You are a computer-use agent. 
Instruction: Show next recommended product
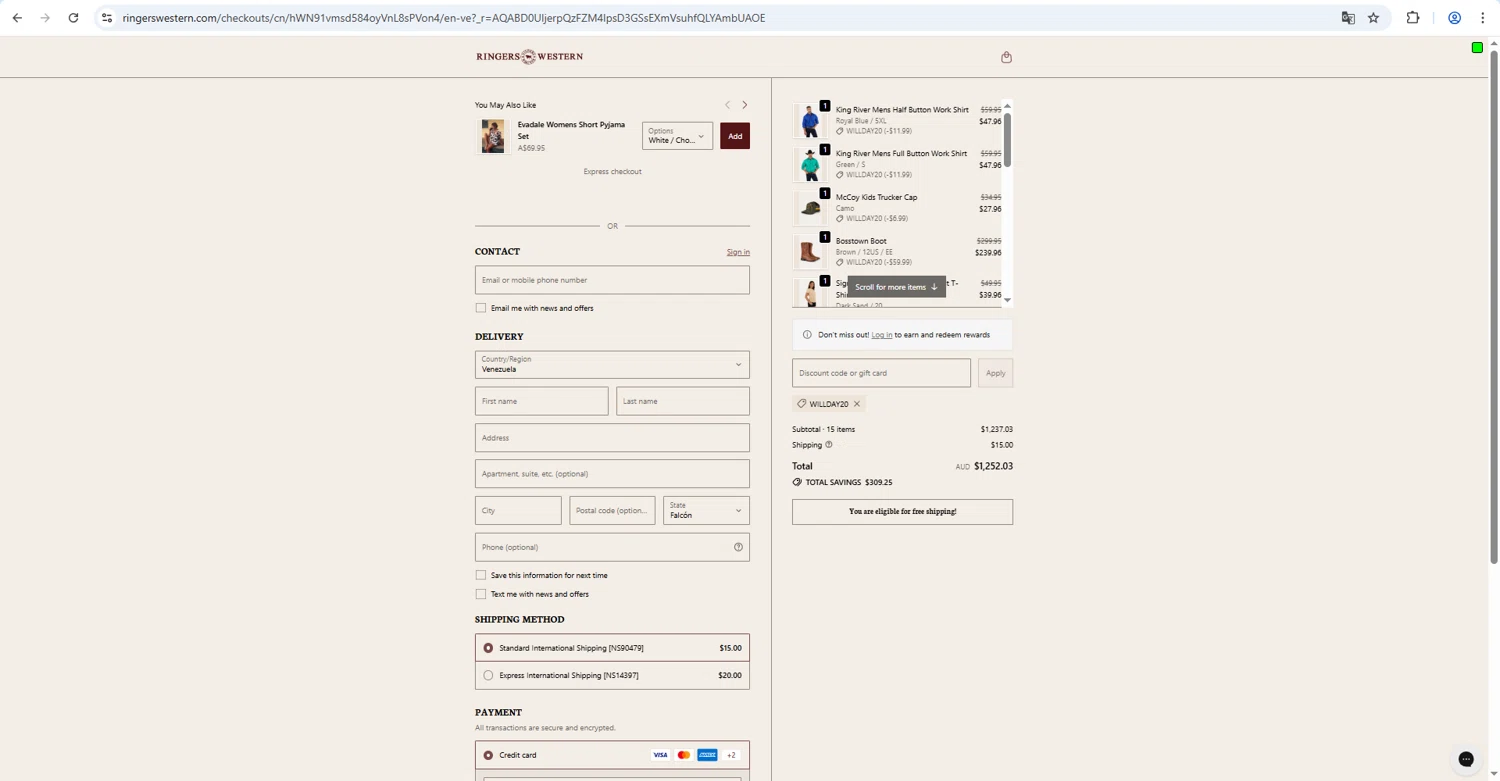coord(744,105)
